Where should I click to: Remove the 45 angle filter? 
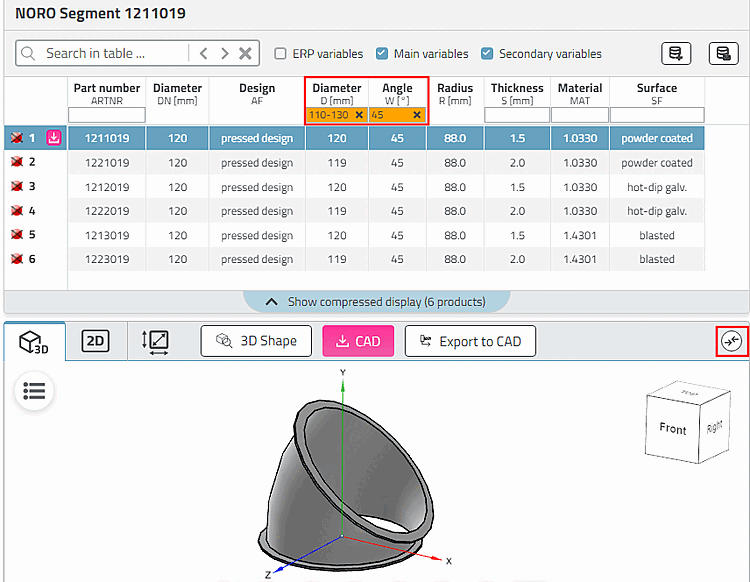coord(417,115)
